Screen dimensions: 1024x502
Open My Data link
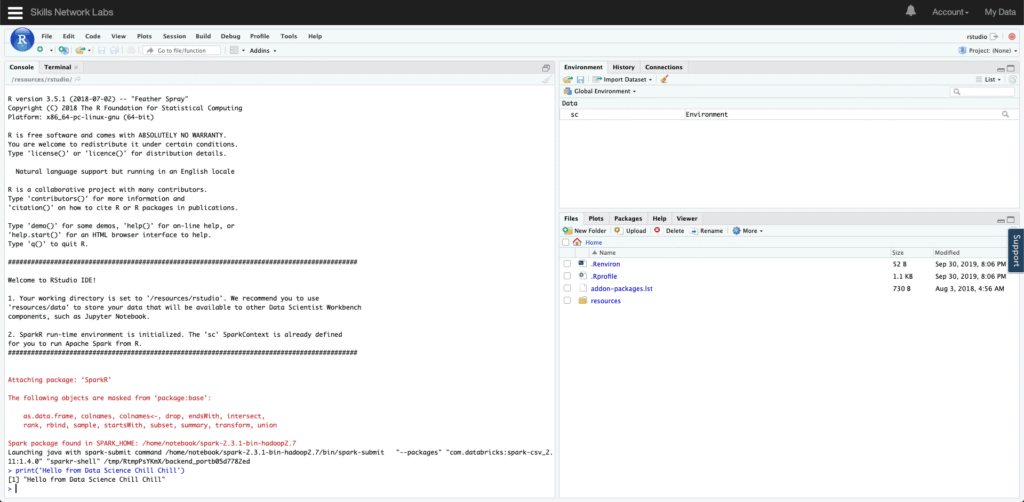(1000, 12)
